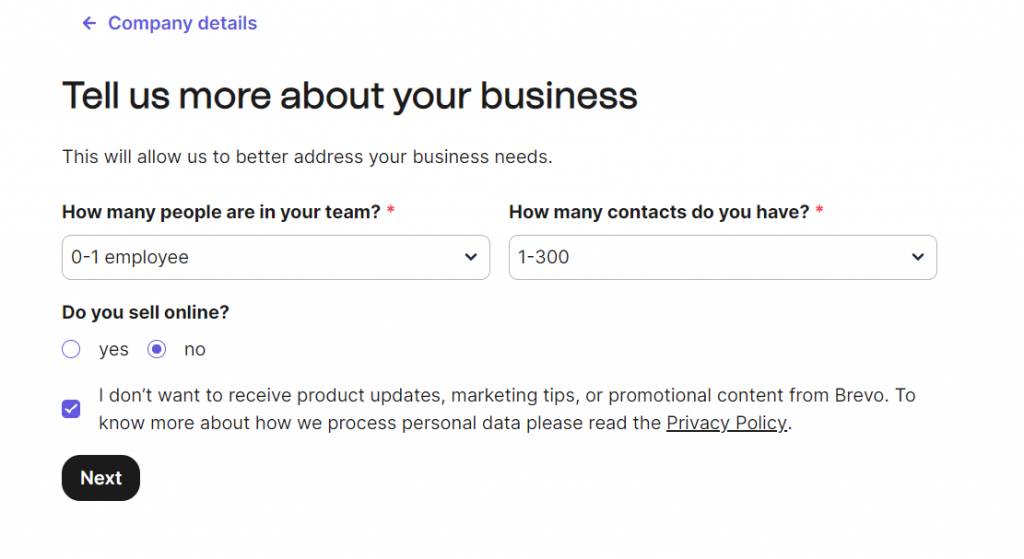1024x559 pixels.
Task: Click the "no" label text
Action: tap(195, 349)
